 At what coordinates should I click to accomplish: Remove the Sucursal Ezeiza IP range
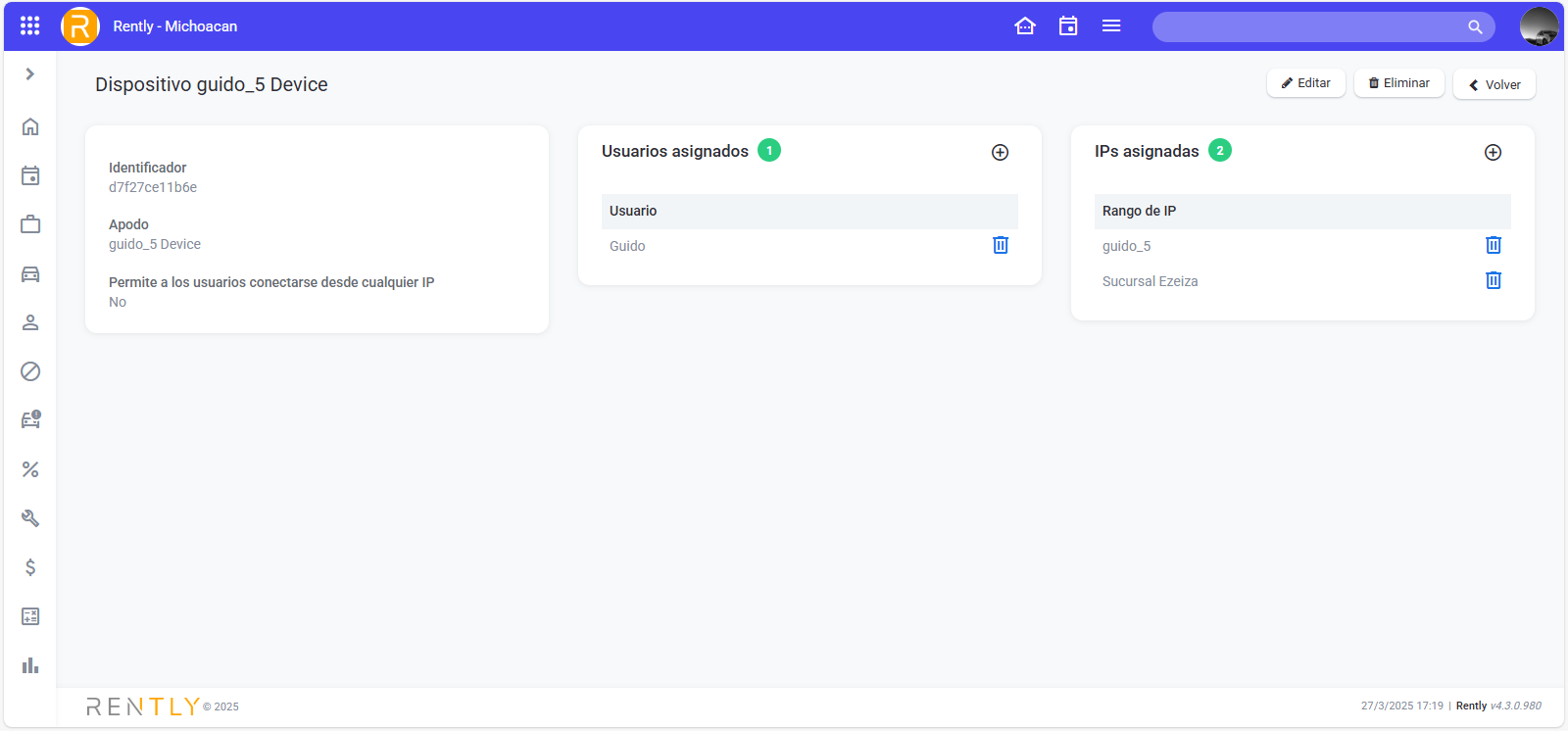pos(1494,280)
